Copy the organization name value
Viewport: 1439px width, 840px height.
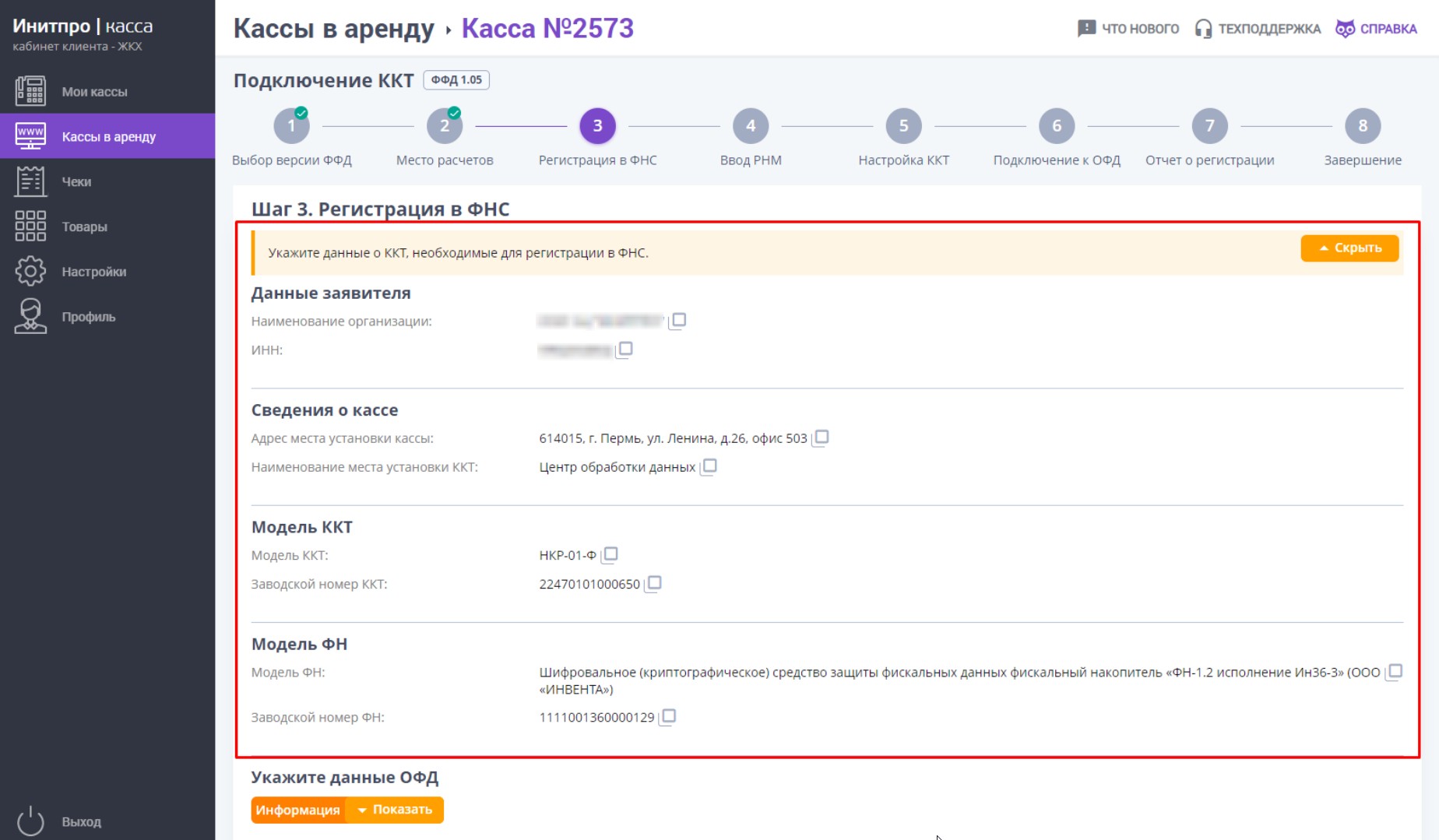pos(678,321)
